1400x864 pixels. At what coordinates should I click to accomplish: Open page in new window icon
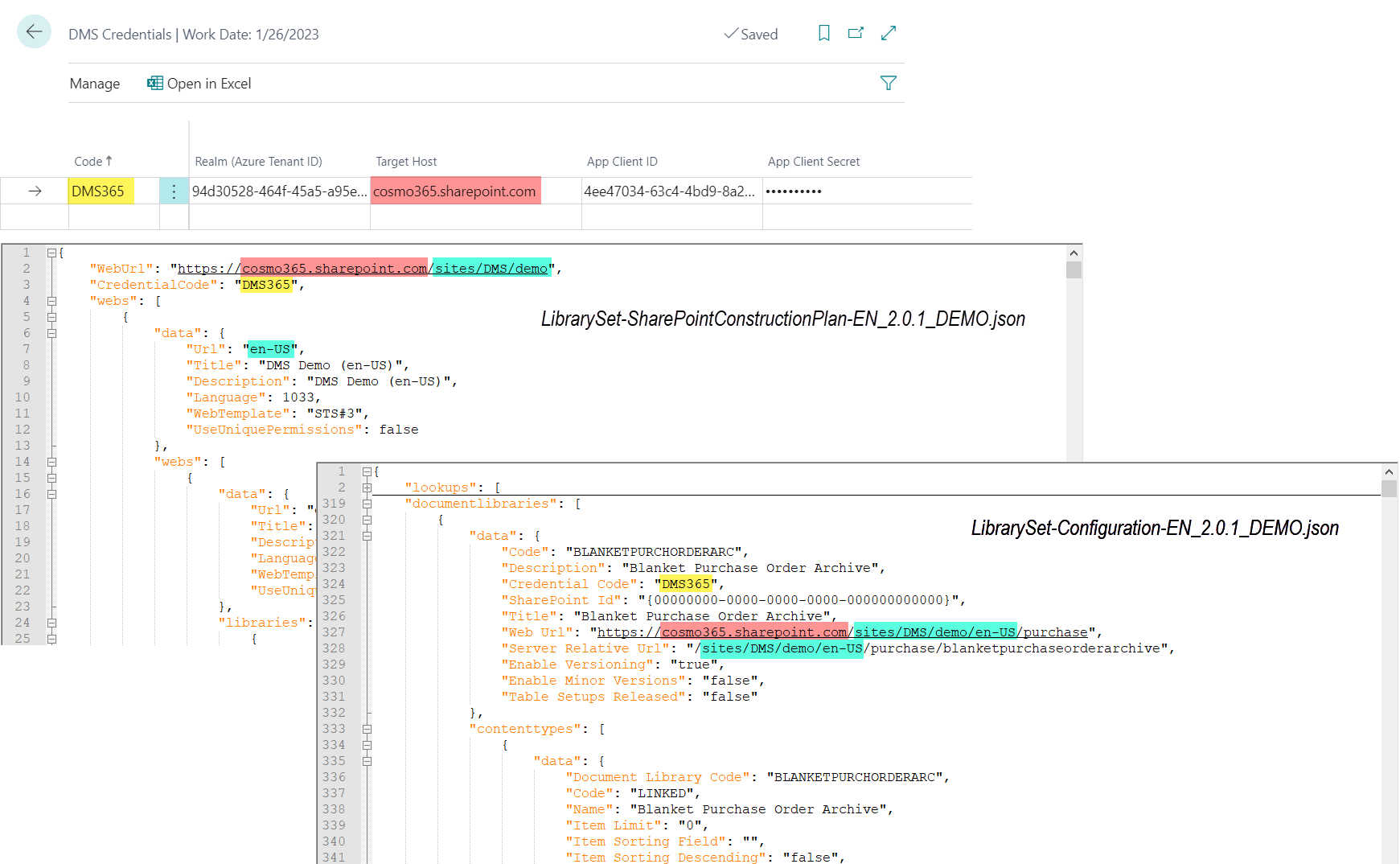tap(856, 33)
